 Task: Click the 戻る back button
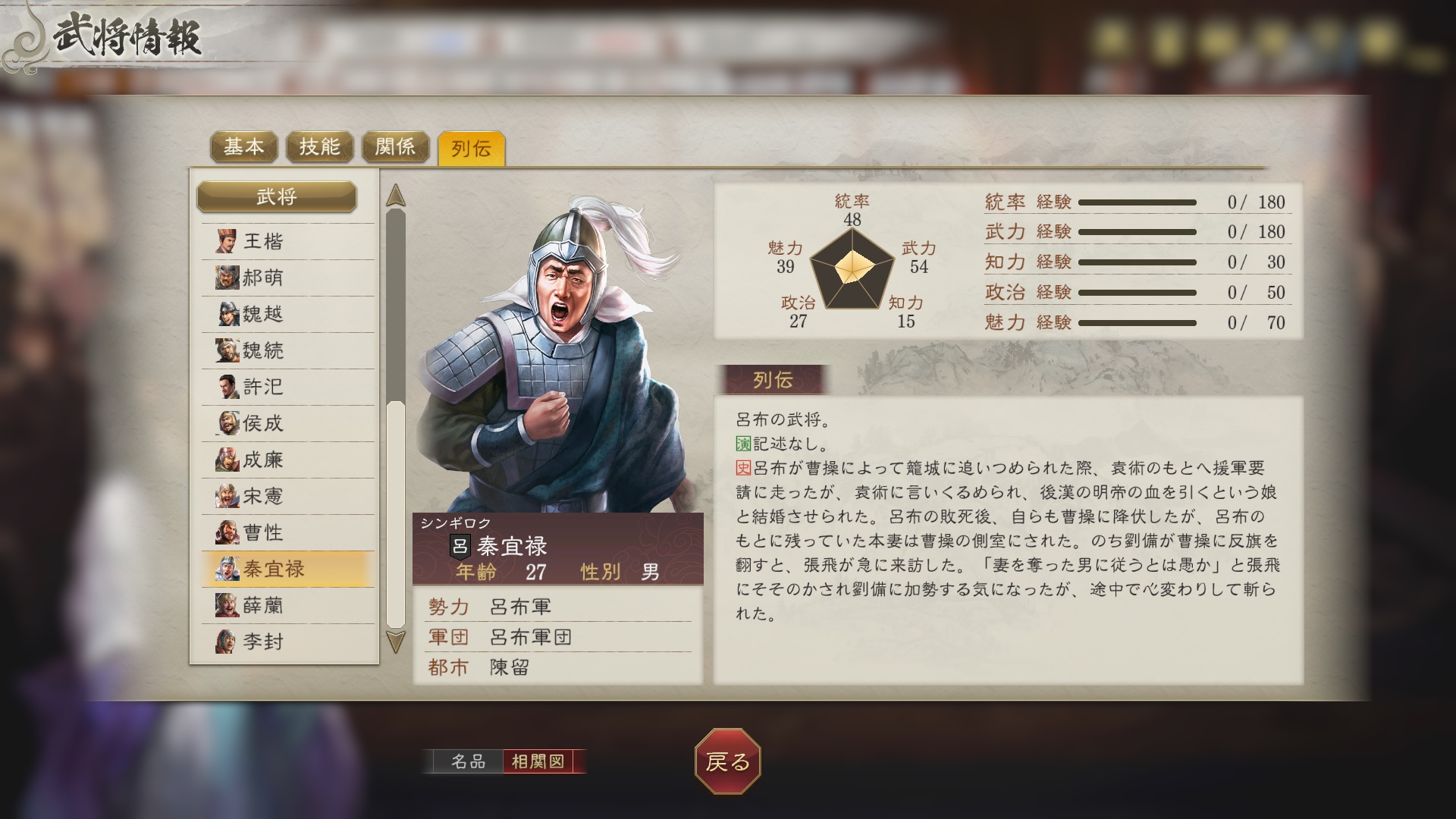[727, 761]
